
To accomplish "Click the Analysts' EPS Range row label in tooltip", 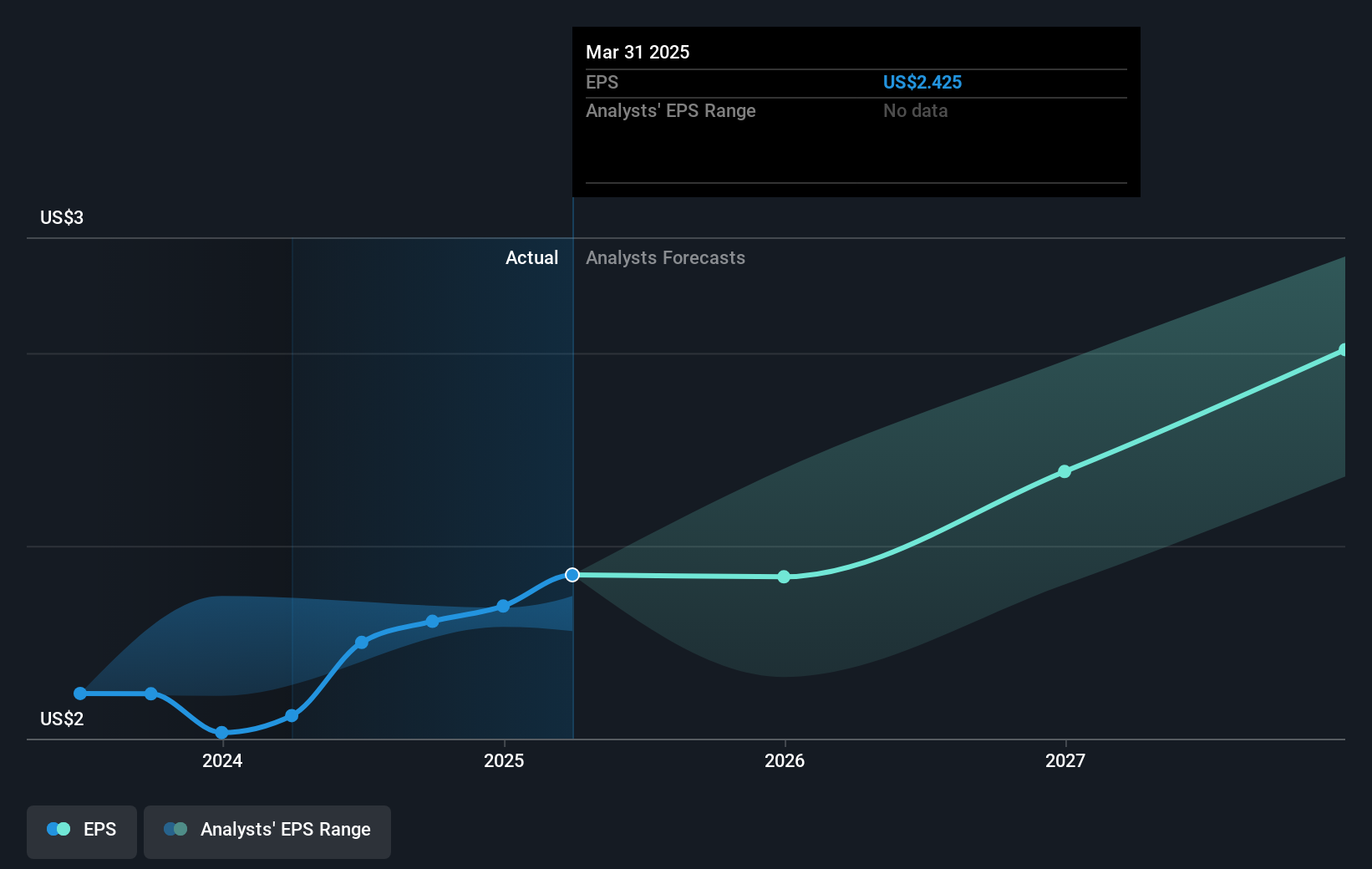I will point(670,110).
